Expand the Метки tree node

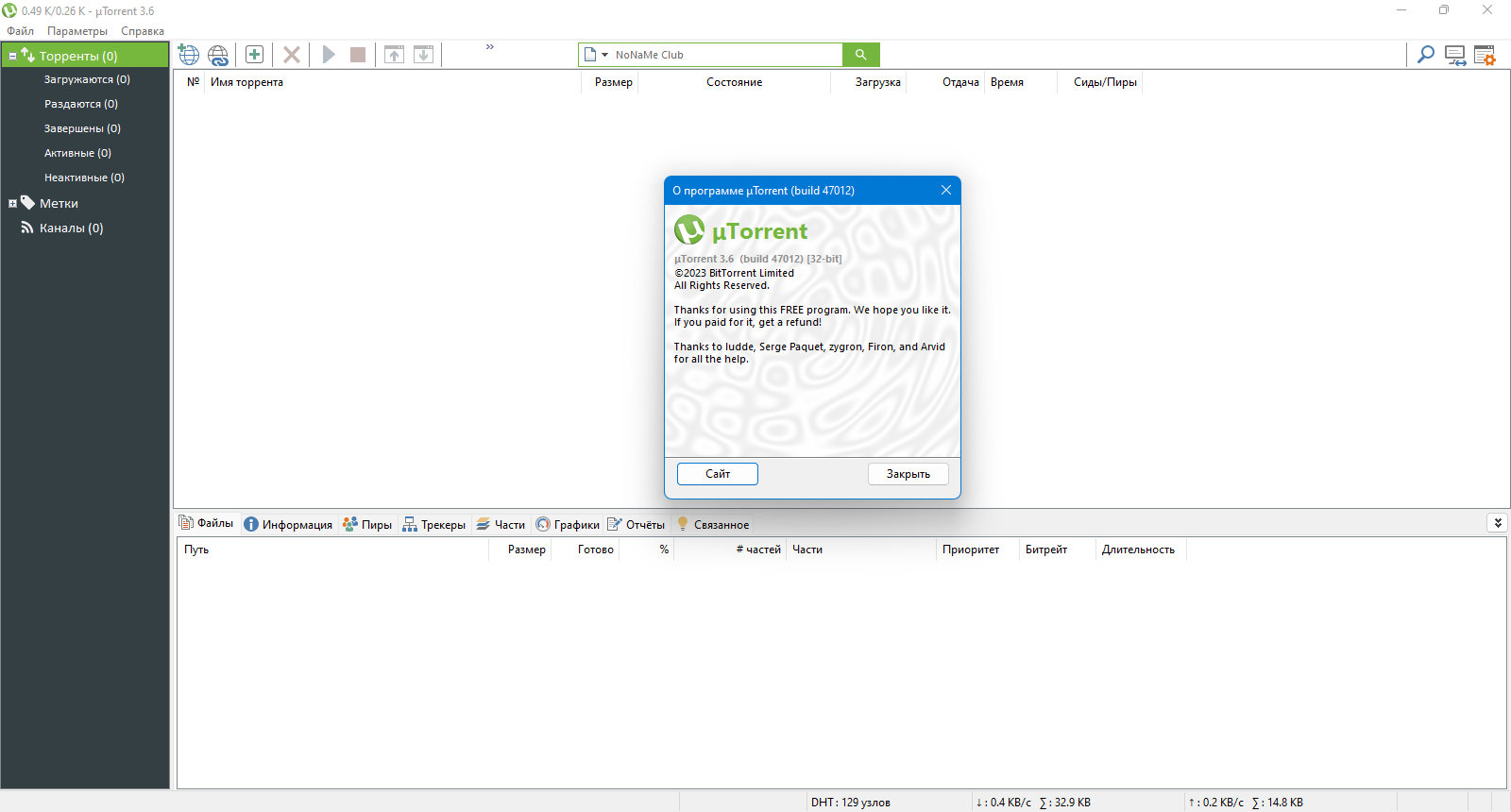[x=12, y=204]
